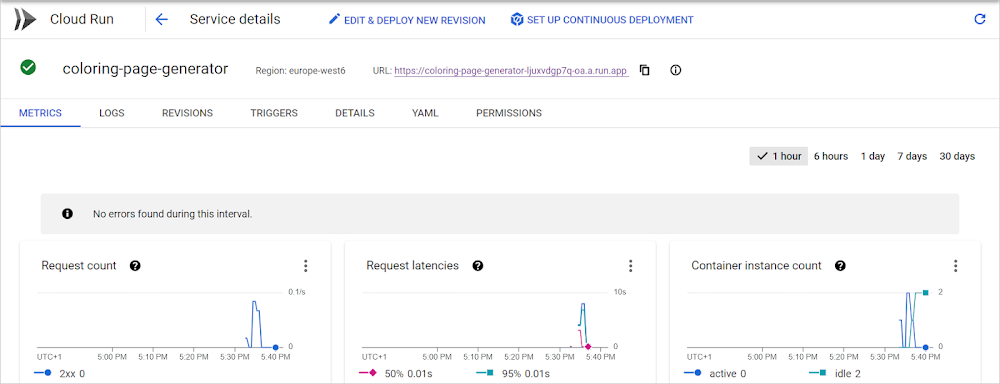Open the Logs tab
The width and height of the screenshot is (1000, 384).
coord(112,113)
